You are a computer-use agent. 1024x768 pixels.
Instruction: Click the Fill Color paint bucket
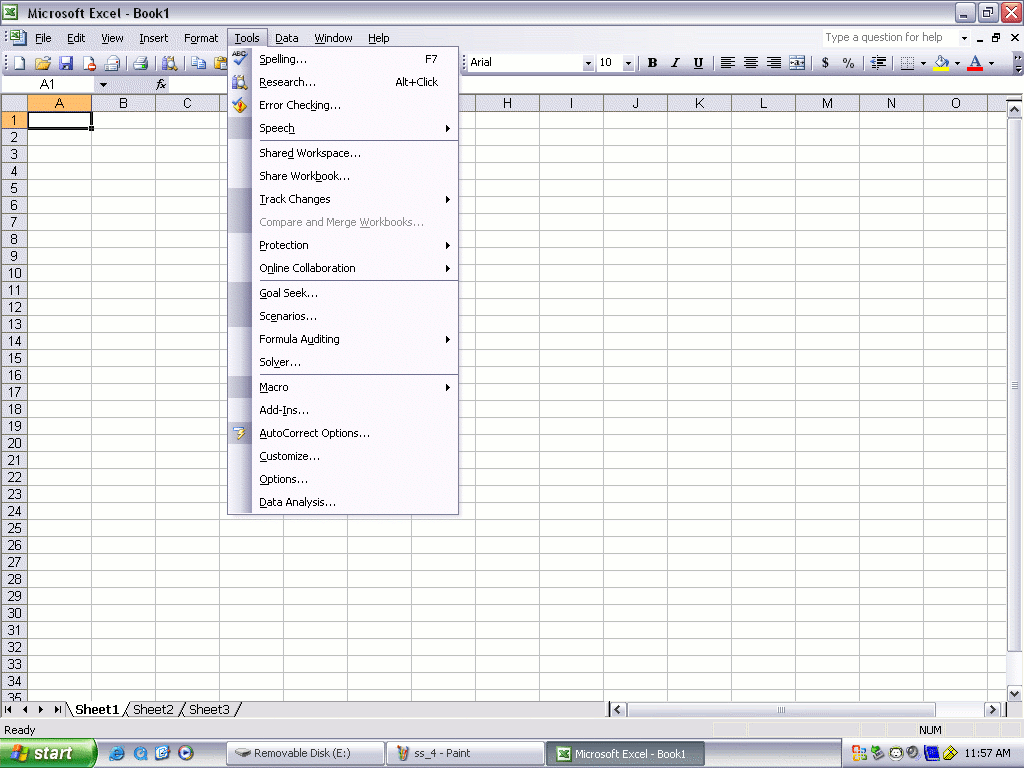click(941, 63)
